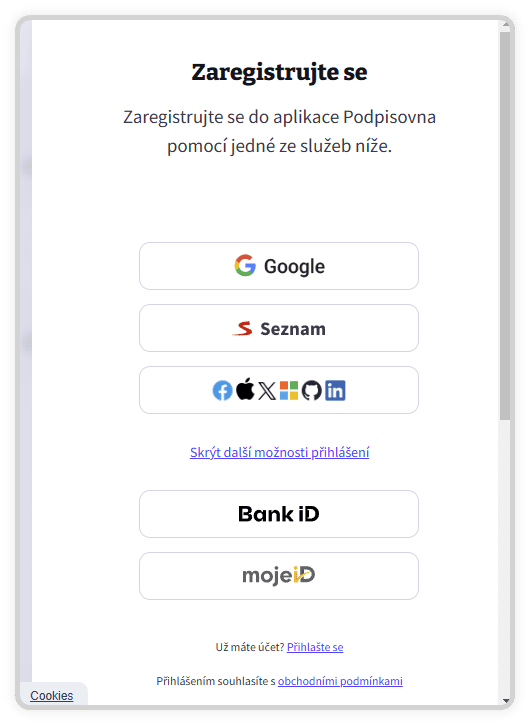Click the red Seznam S logo
The width and height of the screenshot is (530, 725).
coord(243,328)
